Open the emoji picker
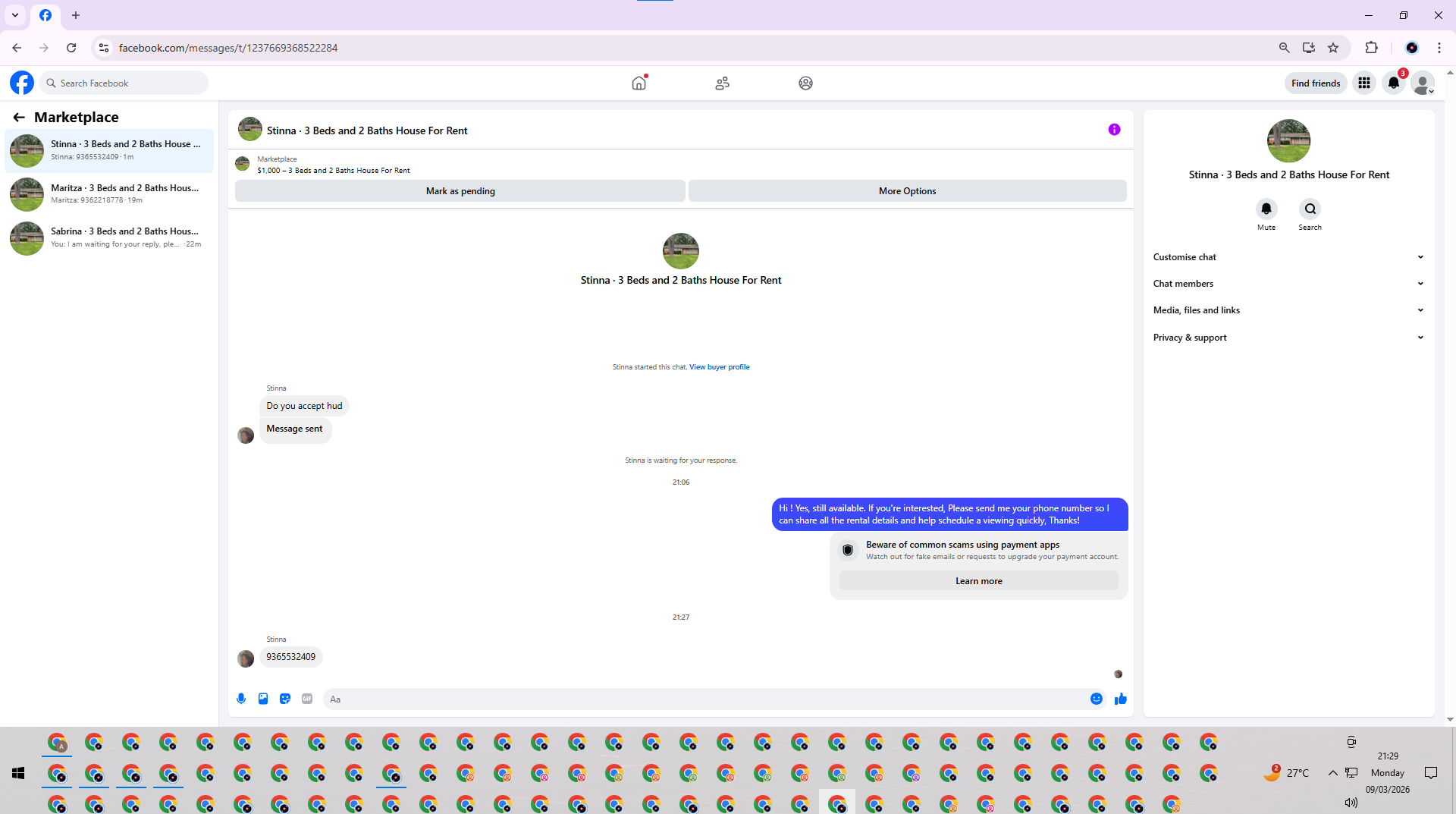Viewport: 1456px width, 814px height. pos(1097,699)
